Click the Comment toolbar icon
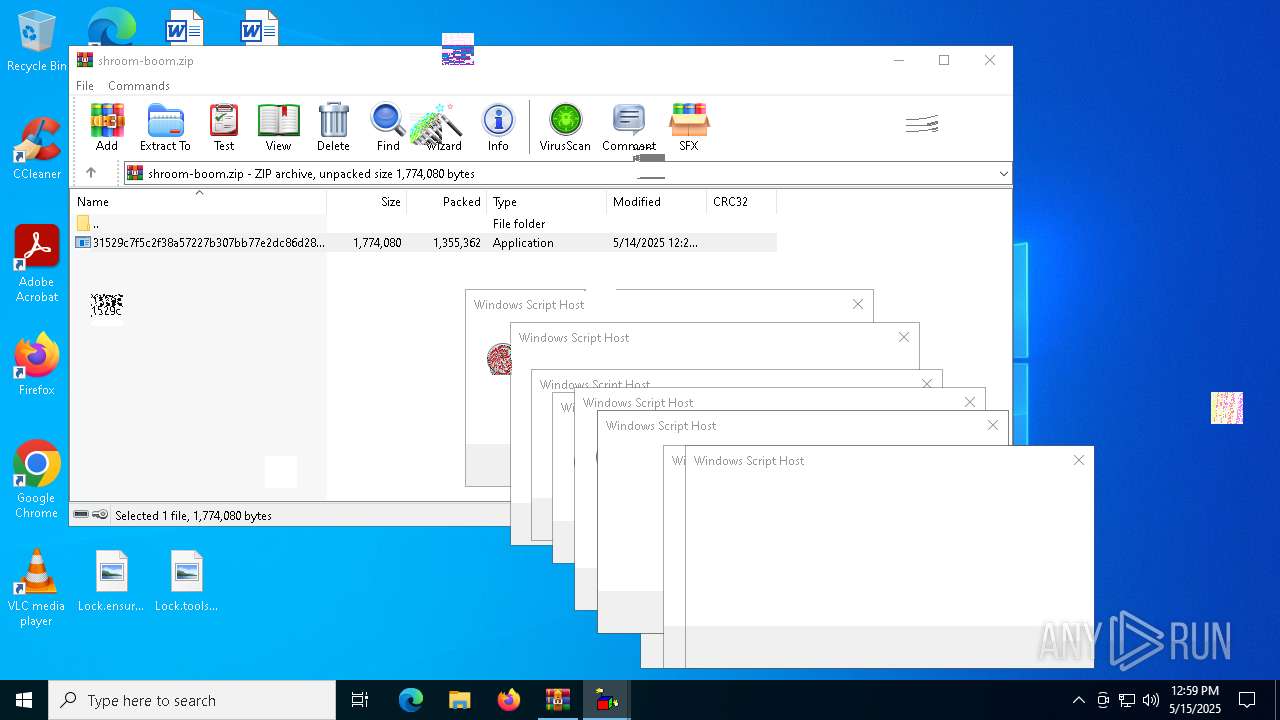The height and width of the screenshot is (720, 1280). [629, 127]
